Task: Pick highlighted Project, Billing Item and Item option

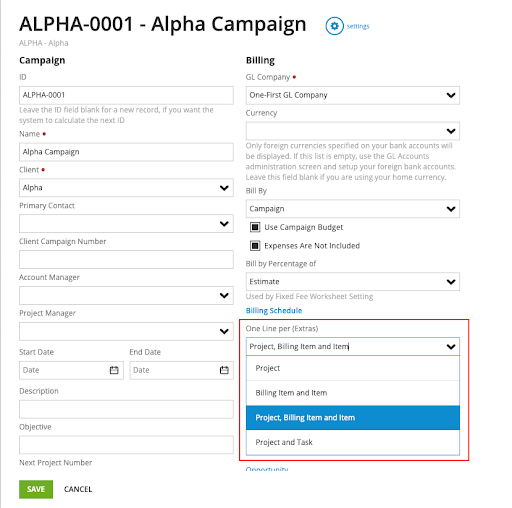Action: pyautogui.click(x=353, y=418)
